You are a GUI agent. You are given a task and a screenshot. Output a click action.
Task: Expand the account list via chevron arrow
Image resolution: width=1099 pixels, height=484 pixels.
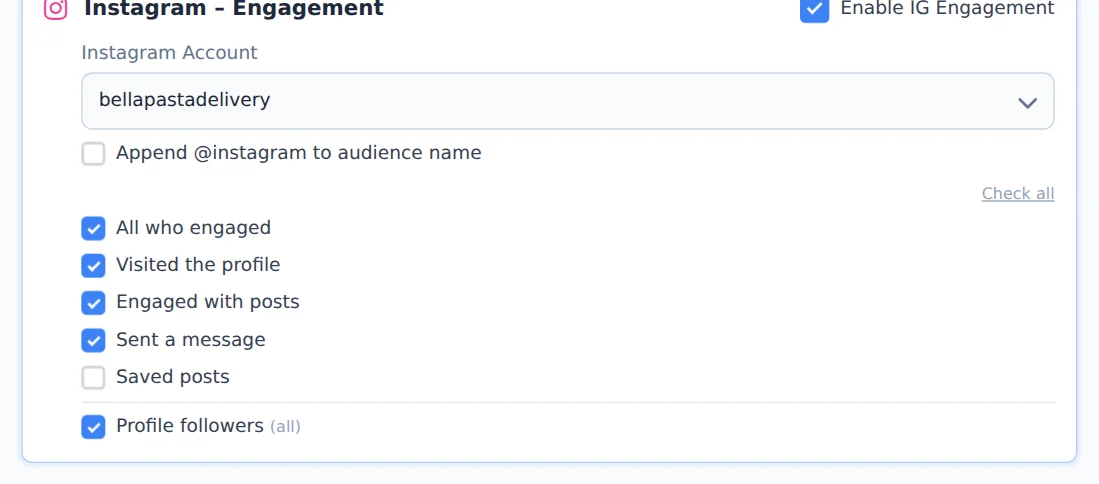1028,103
